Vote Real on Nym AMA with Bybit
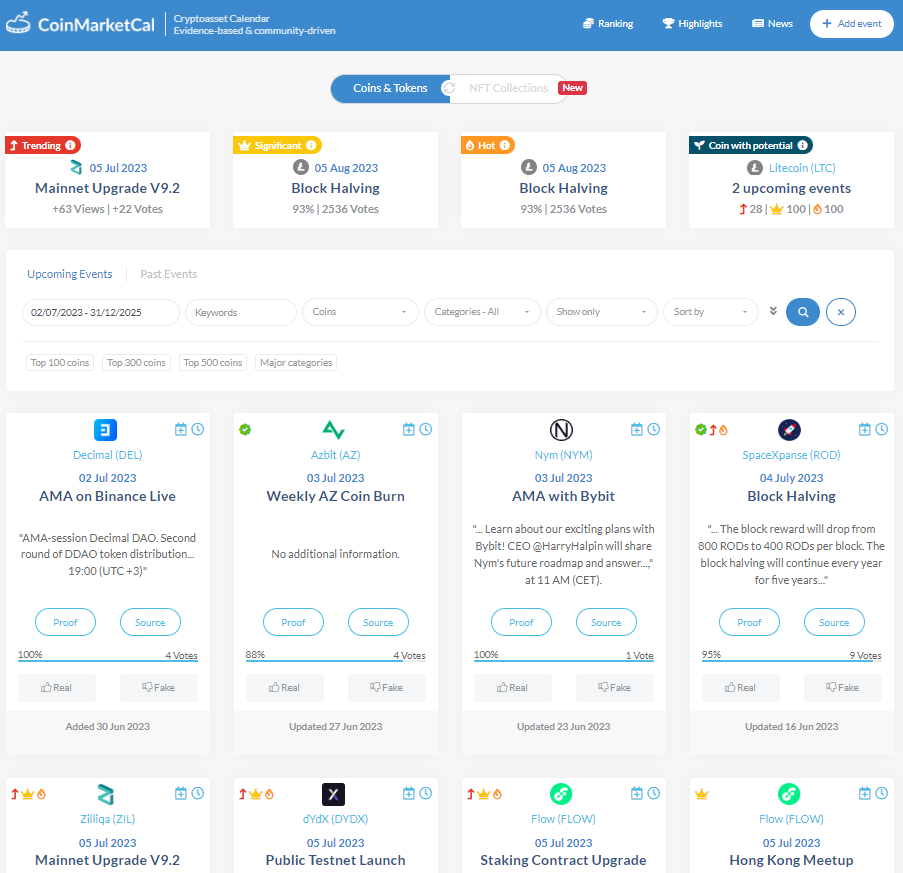 tap(513, 688)
